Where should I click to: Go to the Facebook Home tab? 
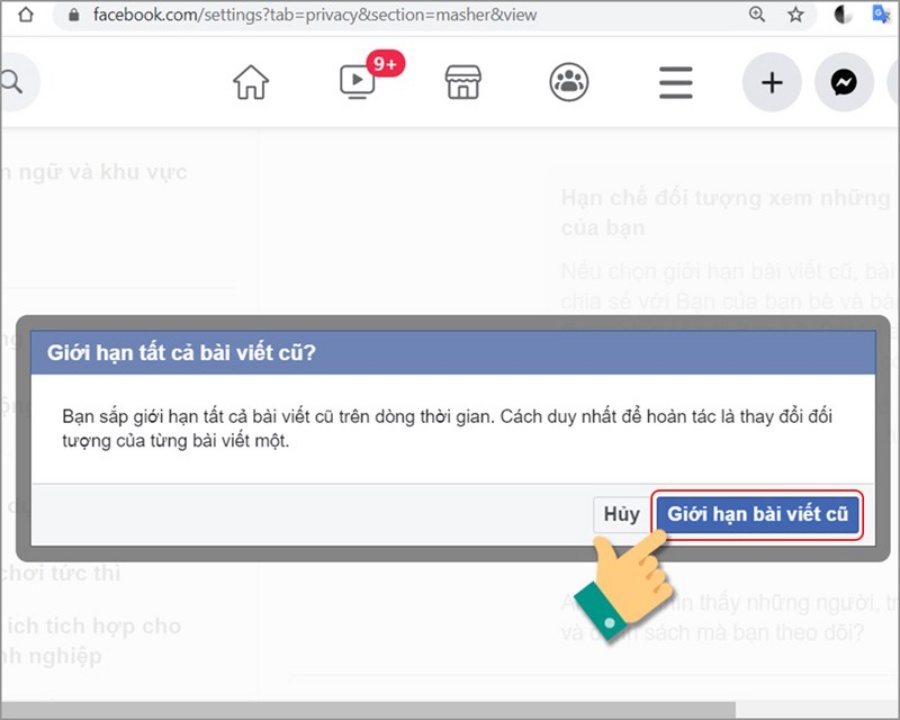click(251, 82)
